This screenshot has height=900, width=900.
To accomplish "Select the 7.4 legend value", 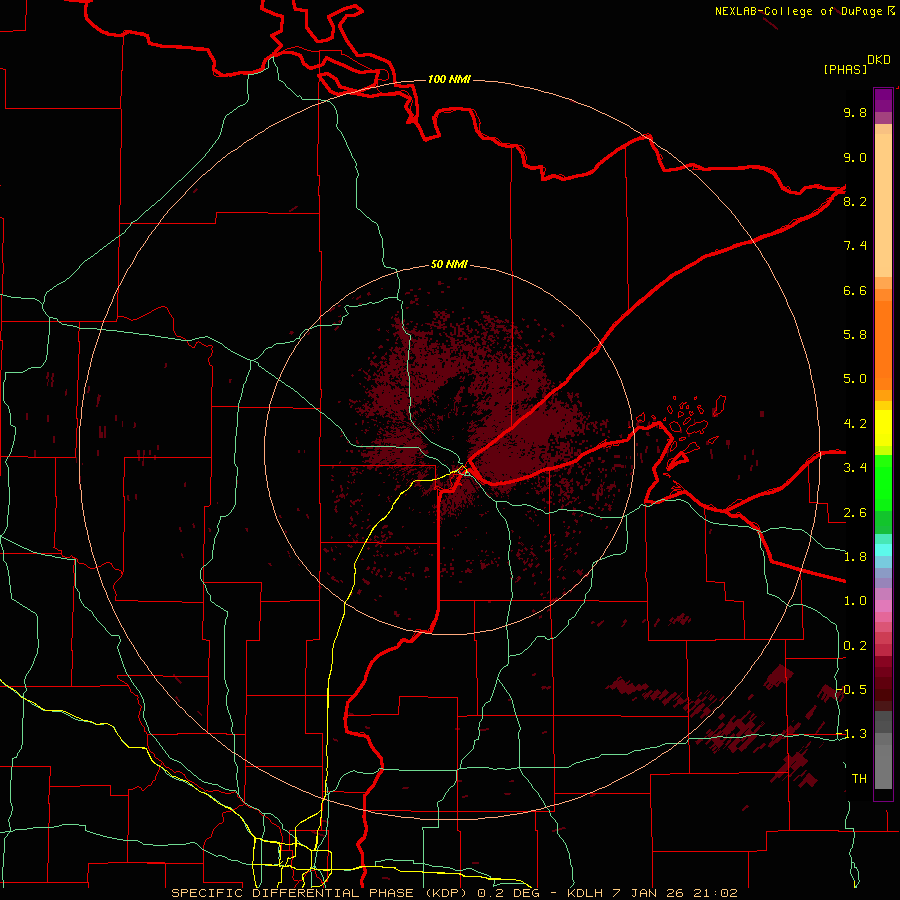I will click(x=855, y=246).
